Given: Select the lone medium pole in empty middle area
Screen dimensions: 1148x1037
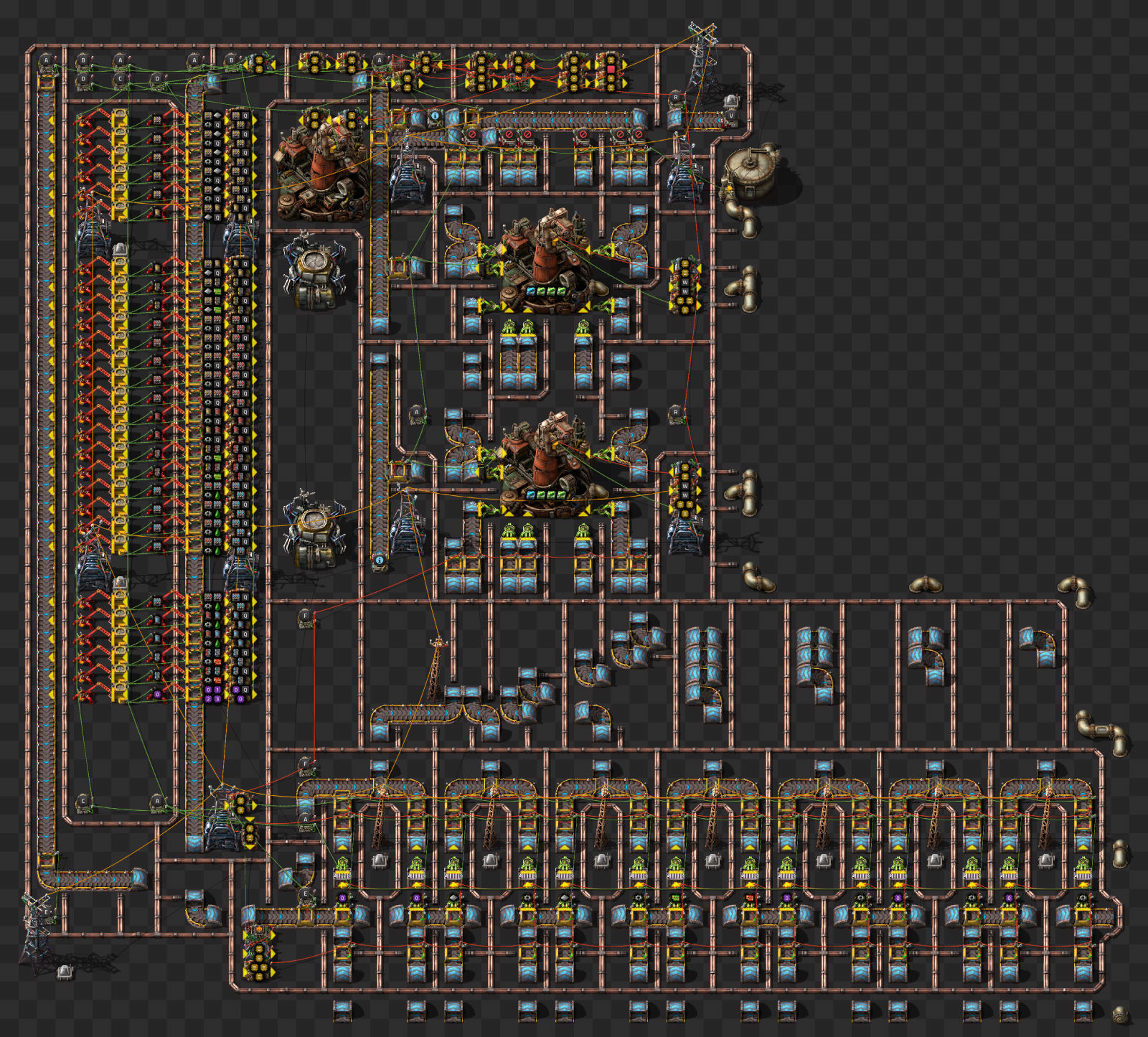Looking at the screenshot, I should (x=436, y=669).
